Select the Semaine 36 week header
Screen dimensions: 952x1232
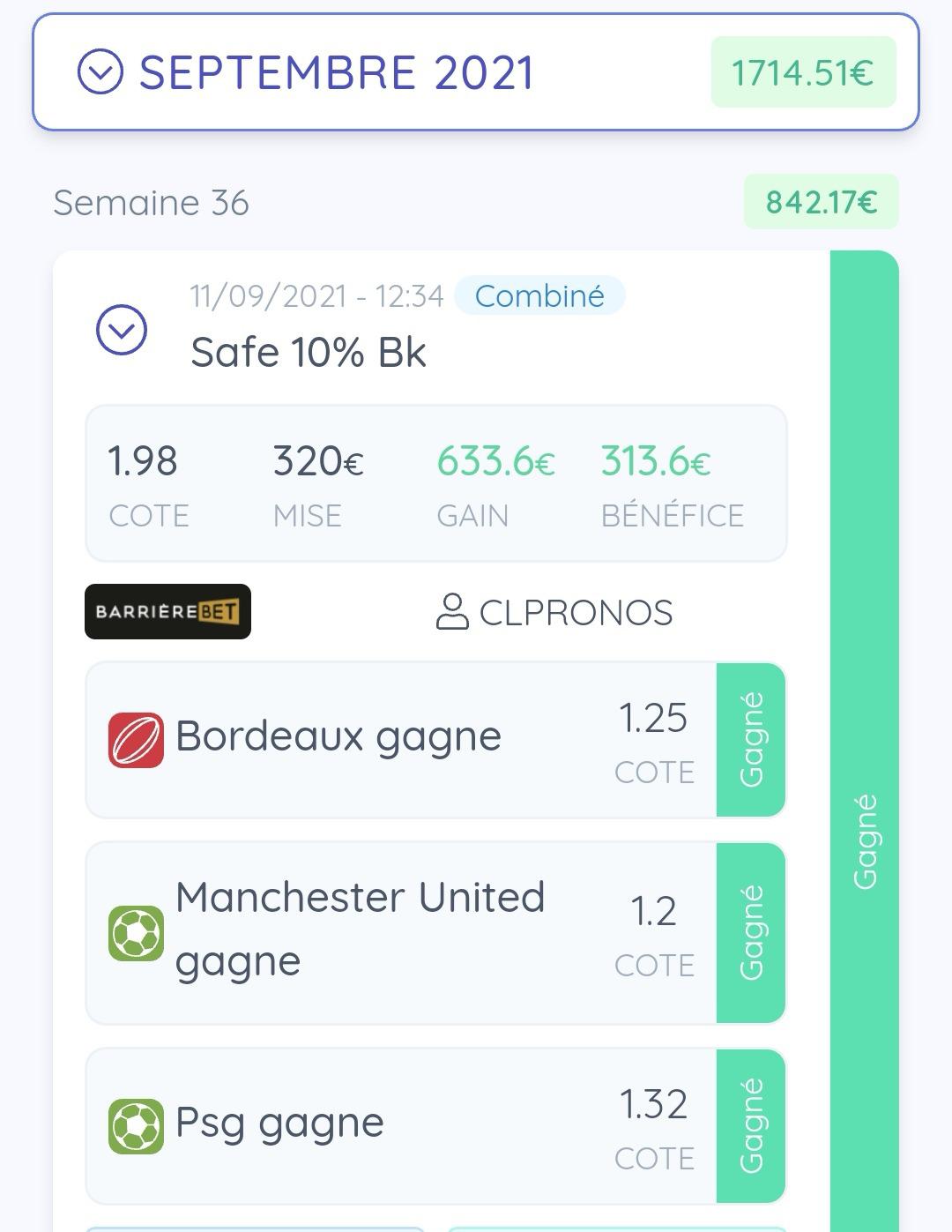click(151, 203)
